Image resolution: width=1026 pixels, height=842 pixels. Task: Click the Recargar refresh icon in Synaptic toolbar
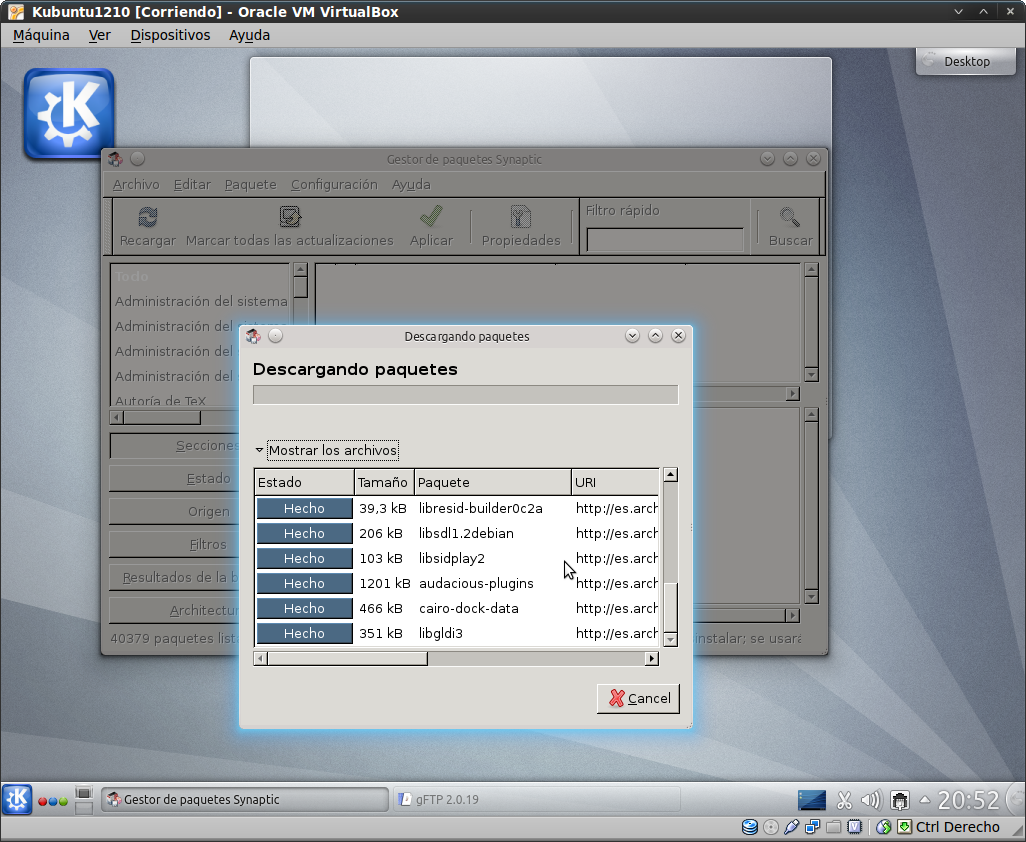pyautogui.click(x=147, y=217)
